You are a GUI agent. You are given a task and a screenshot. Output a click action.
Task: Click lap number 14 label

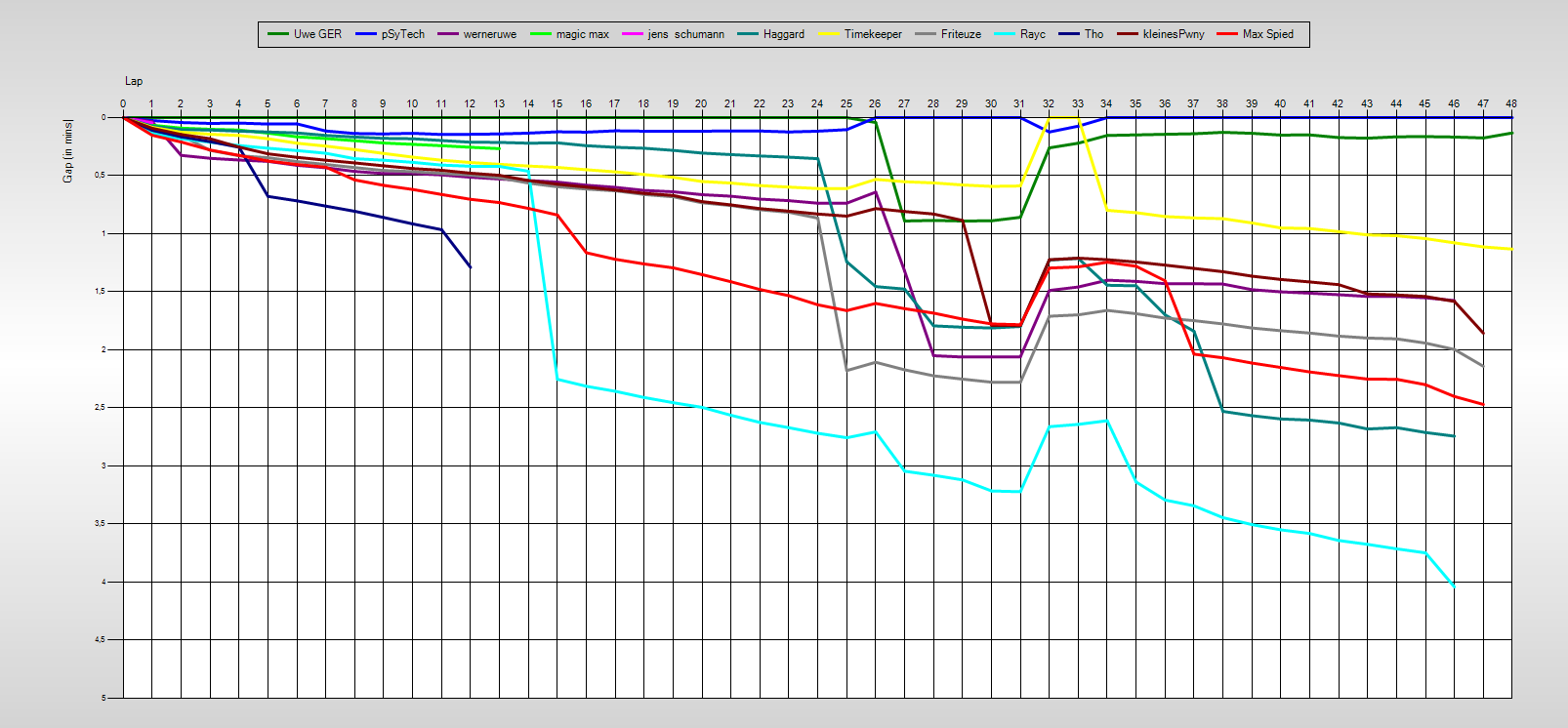pos(528,103)
